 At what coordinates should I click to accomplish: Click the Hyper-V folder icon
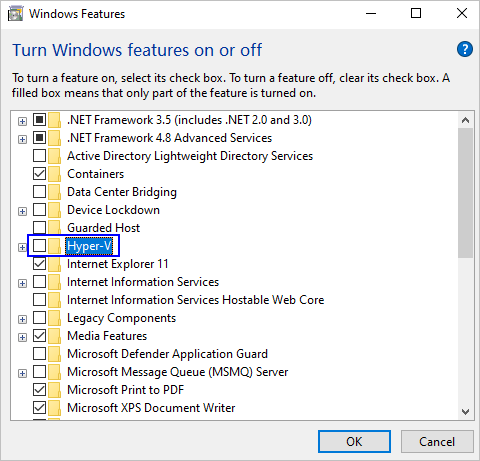tap(54, 246)
